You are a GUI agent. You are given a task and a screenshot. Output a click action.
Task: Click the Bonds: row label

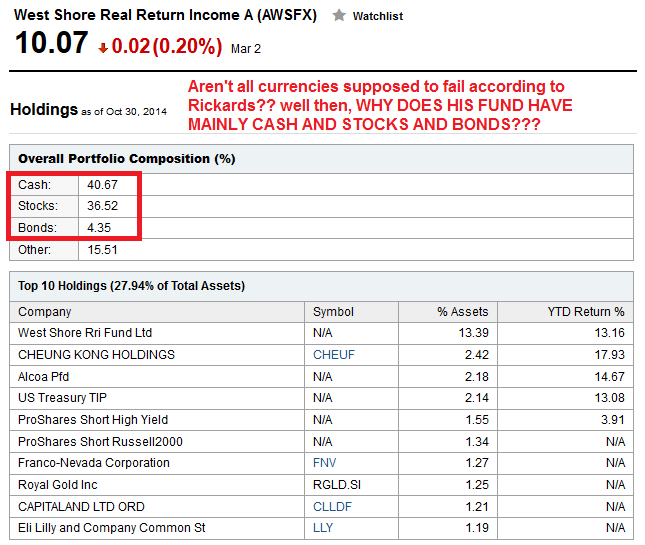(x=37, y=227)
